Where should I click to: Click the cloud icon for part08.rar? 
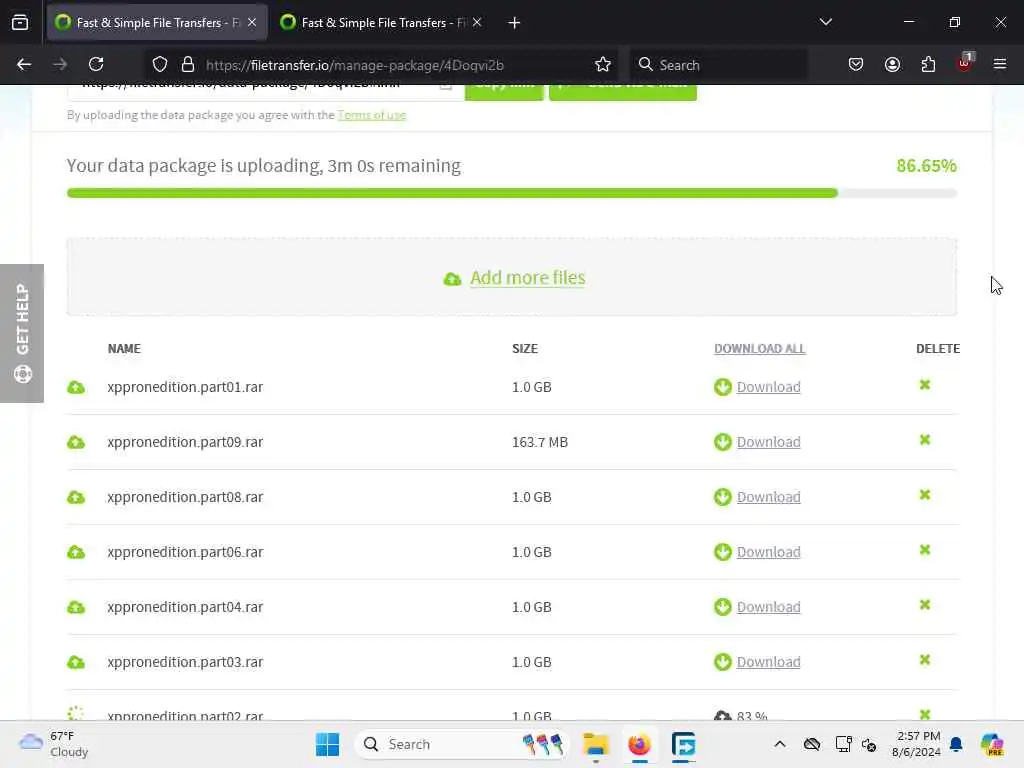tap(76, 497)
